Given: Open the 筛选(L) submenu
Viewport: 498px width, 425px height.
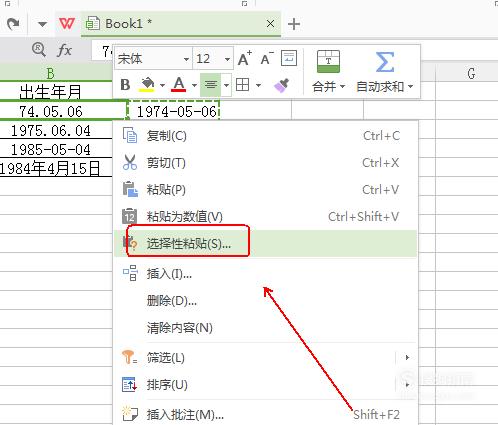Looking at the screenshot, I should coord(265,358).
